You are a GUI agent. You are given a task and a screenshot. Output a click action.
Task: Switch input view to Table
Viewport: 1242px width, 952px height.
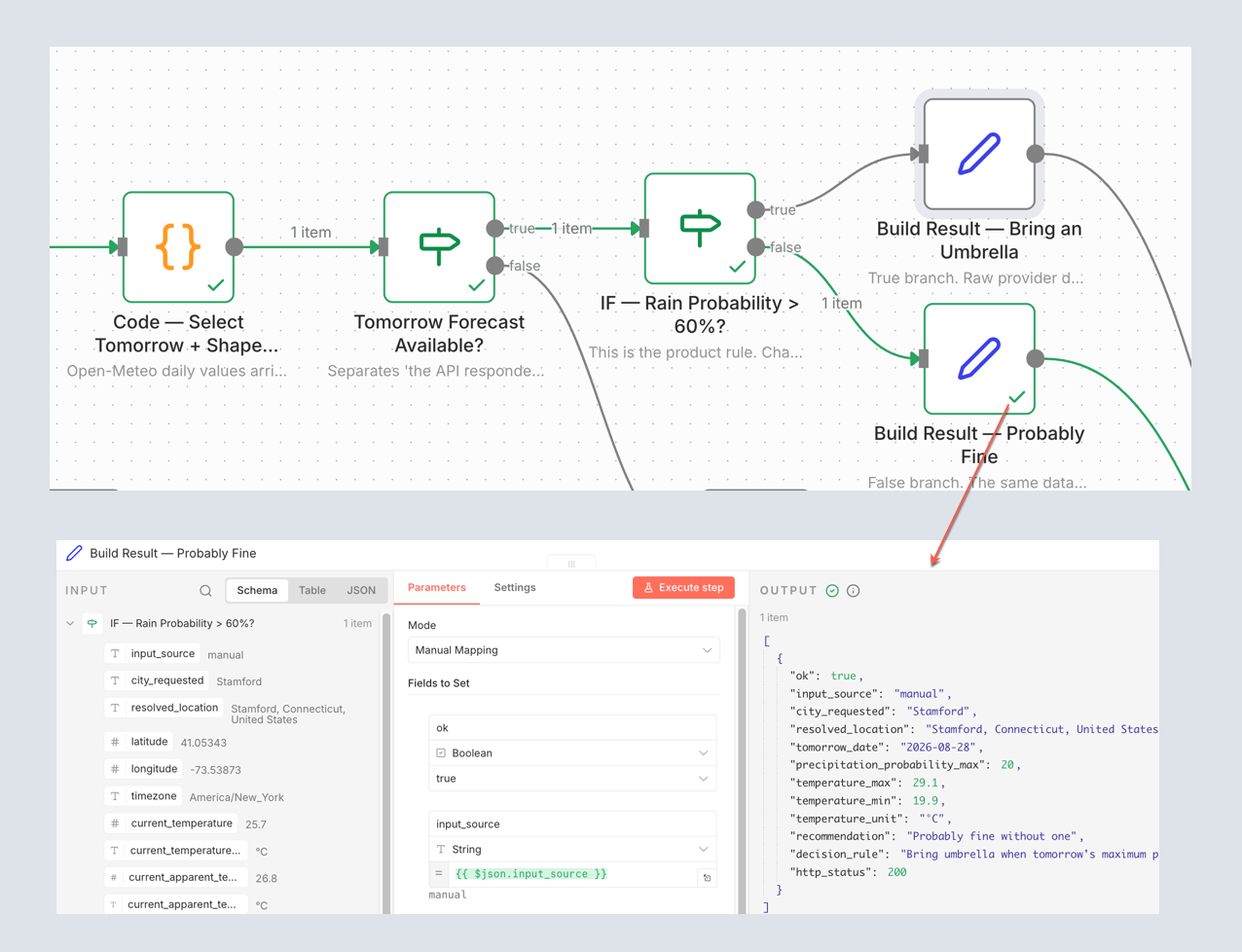click(312, 590)
